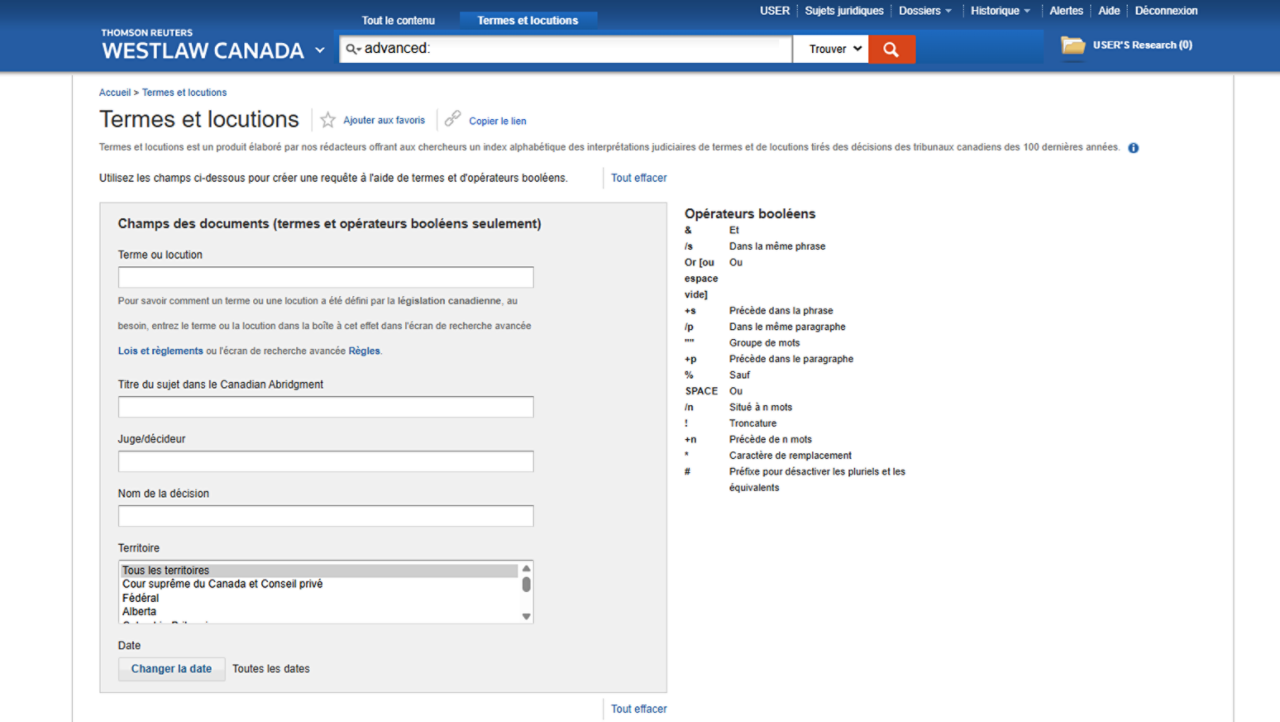Screen dimensions: 1280x722
Task: Open the Trouver dropdown
Action: click(830, 48)
